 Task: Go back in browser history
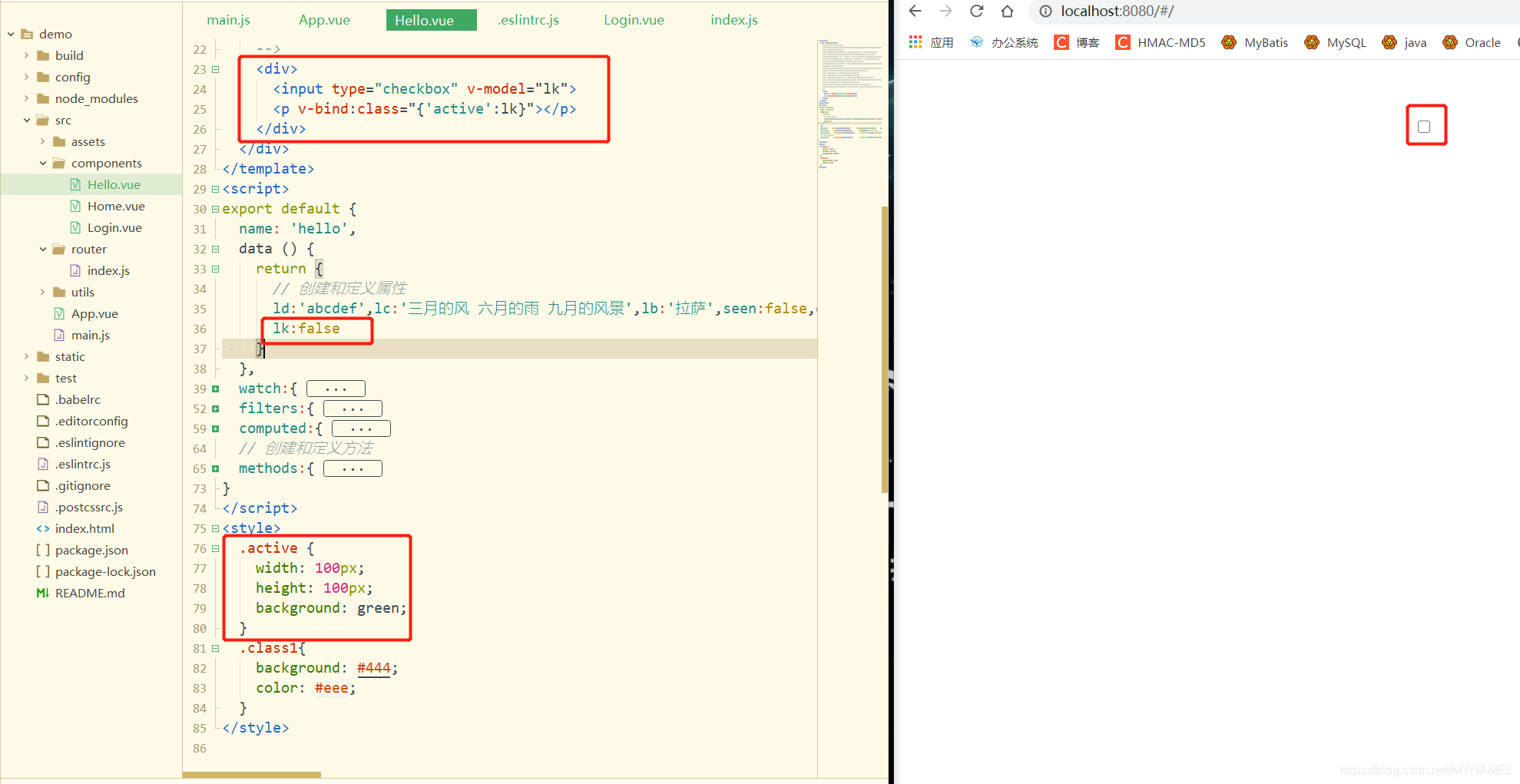(x=915, y=11)
